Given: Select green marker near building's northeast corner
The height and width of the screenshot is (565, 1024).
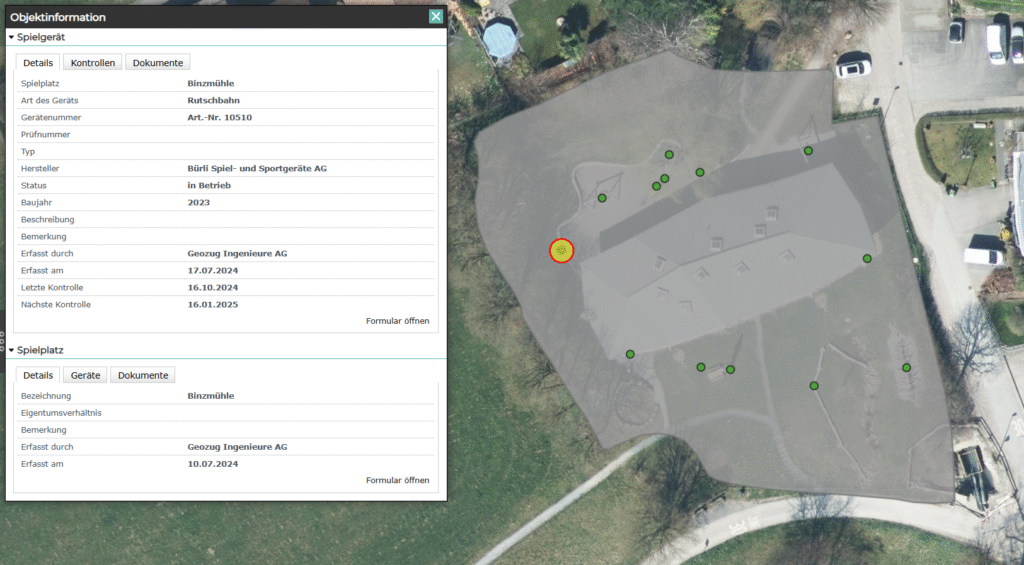Looking at the screenshot, I should (808, 151).
